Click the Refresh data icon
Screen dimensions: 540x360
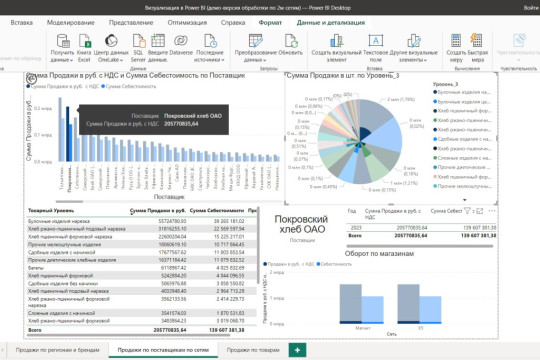click(291, 41)
